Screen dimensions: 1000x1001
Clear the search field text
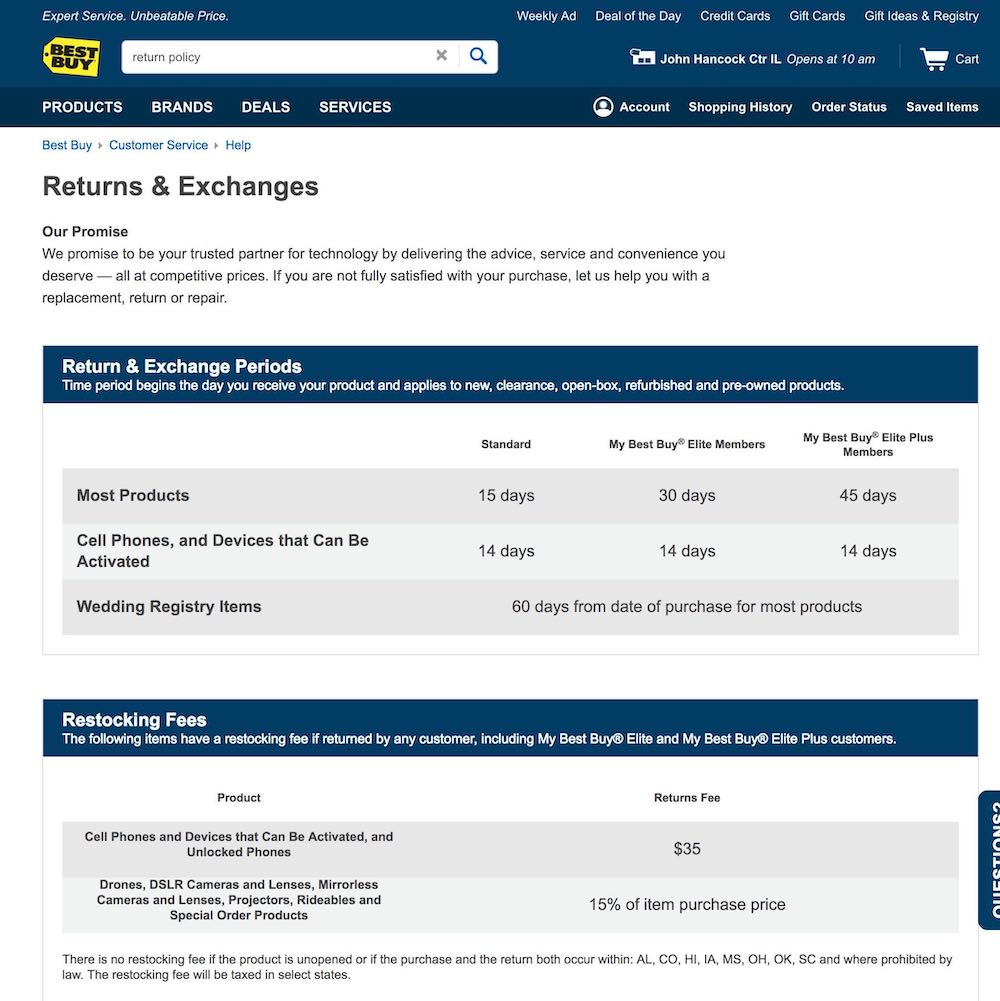click(x=441, y=56)
